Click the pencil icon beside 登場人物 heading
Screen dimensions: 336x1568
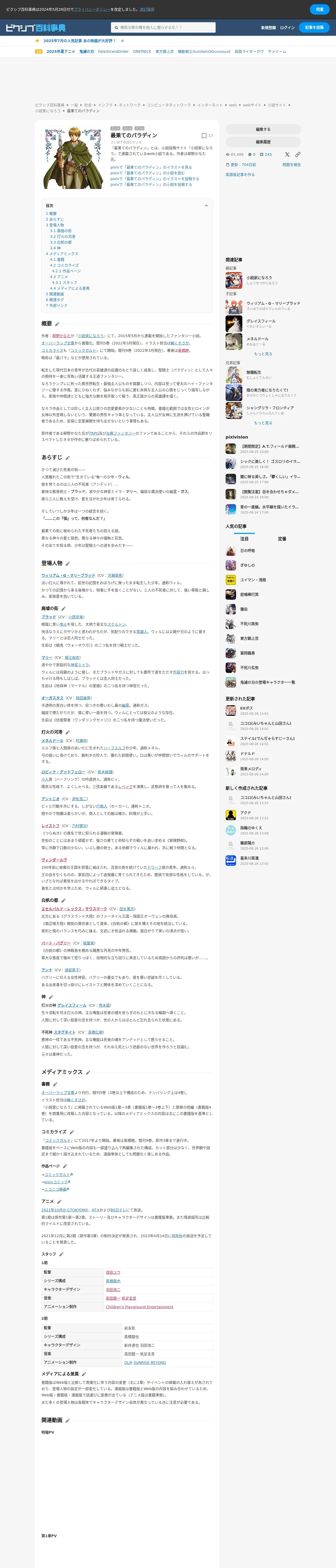pos(68,564)
